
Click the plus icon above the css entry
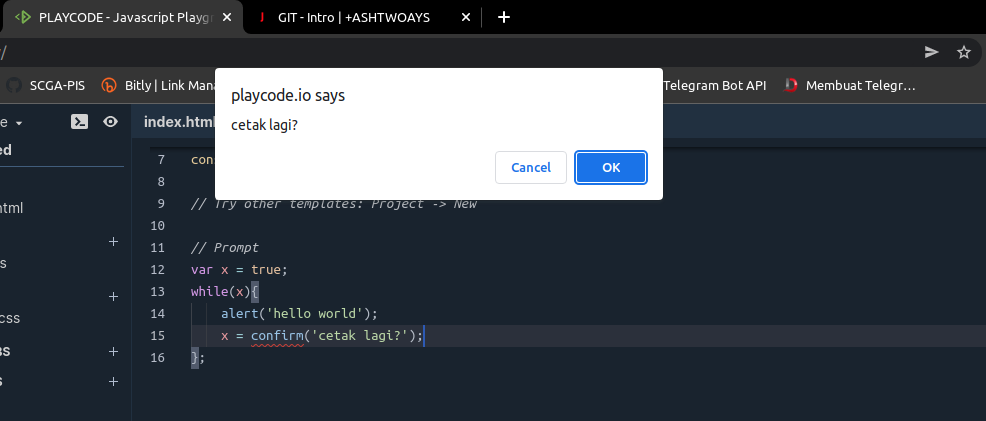tap(113, 297)
